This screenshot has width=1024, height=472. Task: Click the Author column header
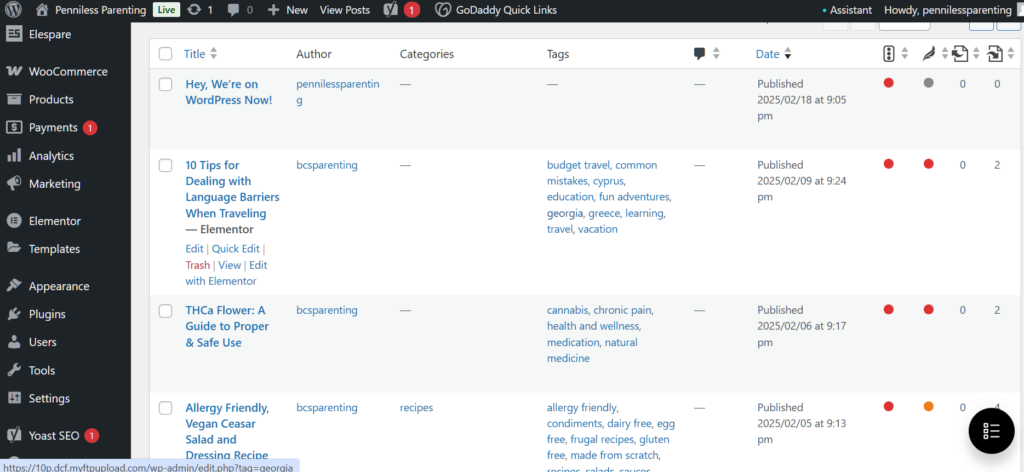click(314, 54)
